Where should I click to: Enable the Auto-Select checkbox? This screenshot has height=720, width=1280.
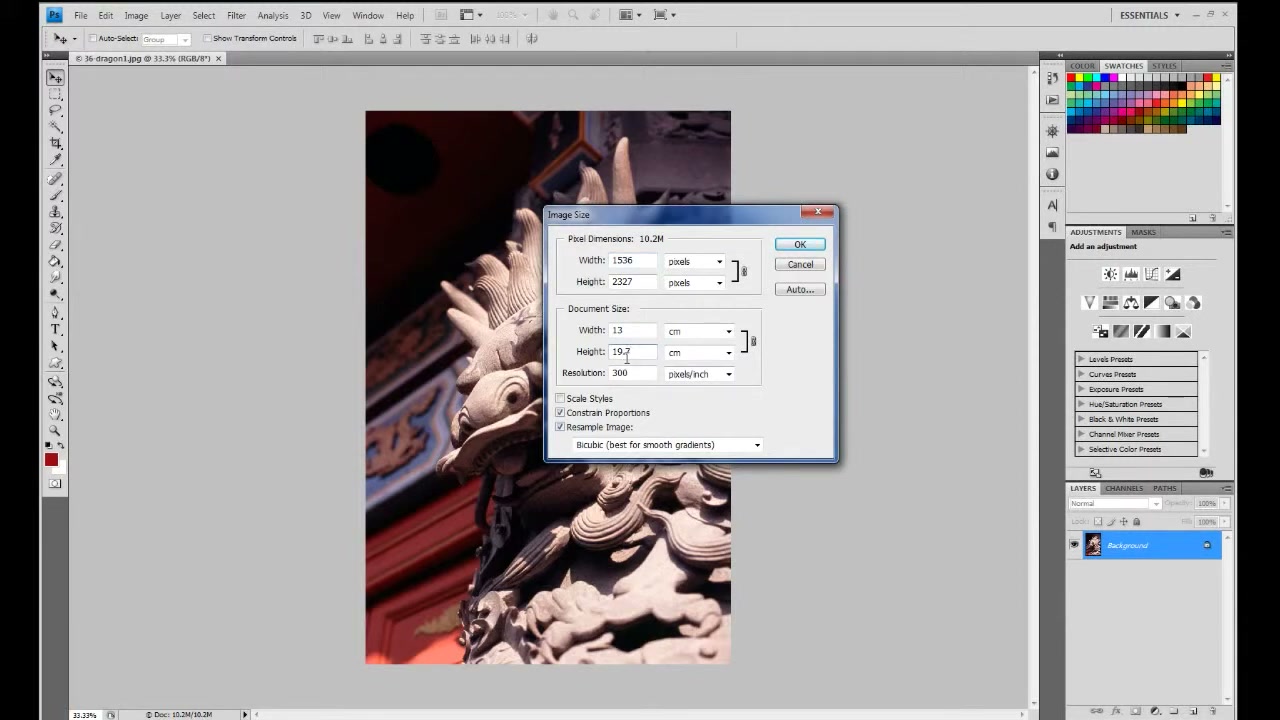93,38
